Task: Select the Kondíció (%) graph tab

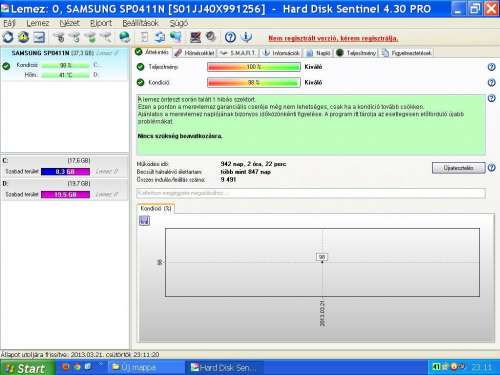Action: [156, 208]
